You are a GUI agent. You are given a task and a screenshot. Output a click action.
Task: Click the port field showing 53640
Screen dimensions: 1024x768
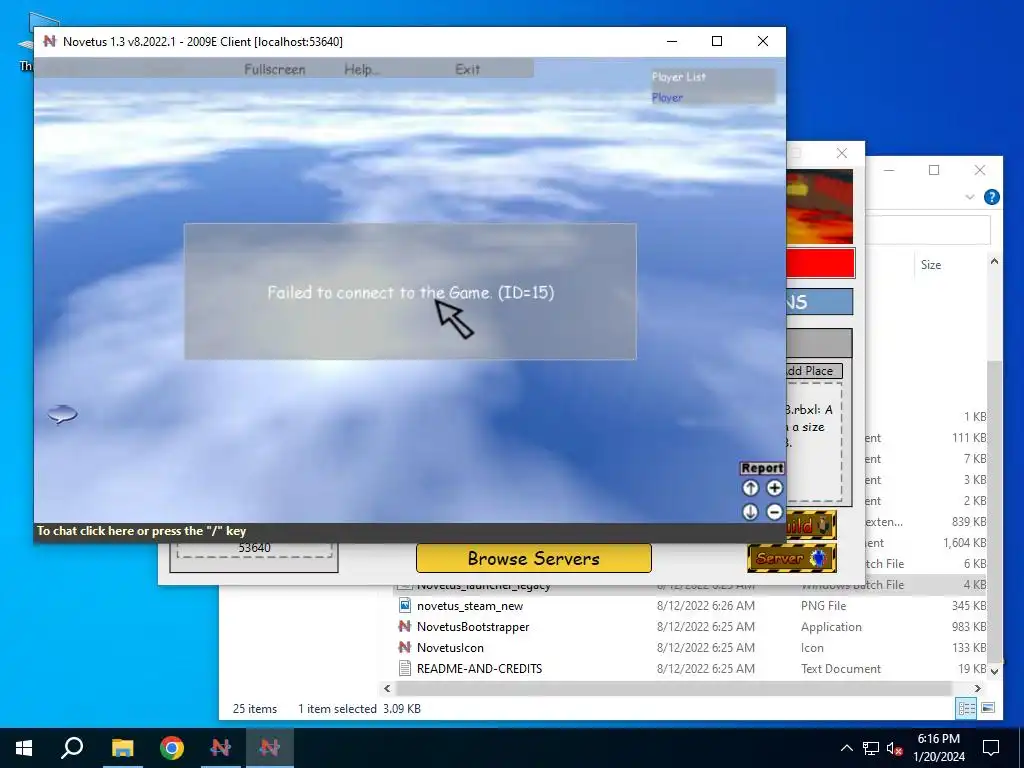[254, 549]
